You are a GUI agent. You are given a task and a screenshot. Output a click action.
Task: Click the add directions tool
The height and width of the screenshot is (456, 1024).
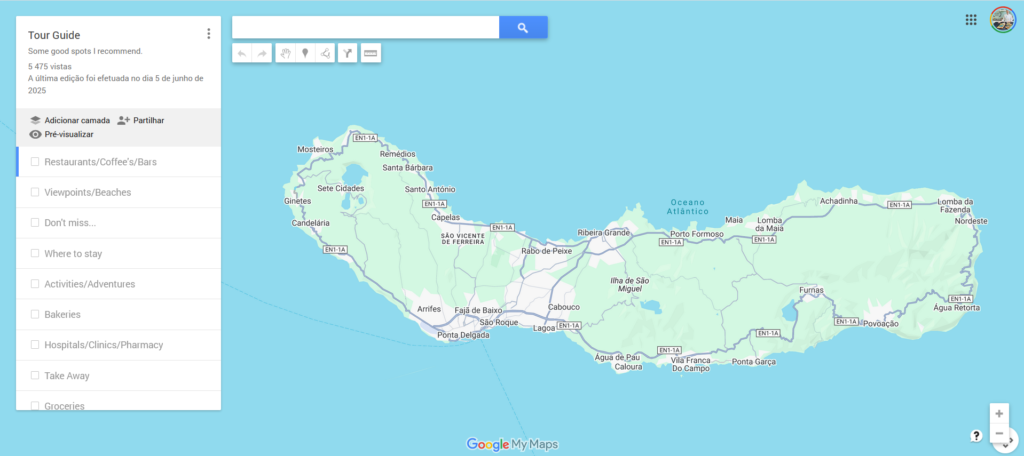coord(347,53)
